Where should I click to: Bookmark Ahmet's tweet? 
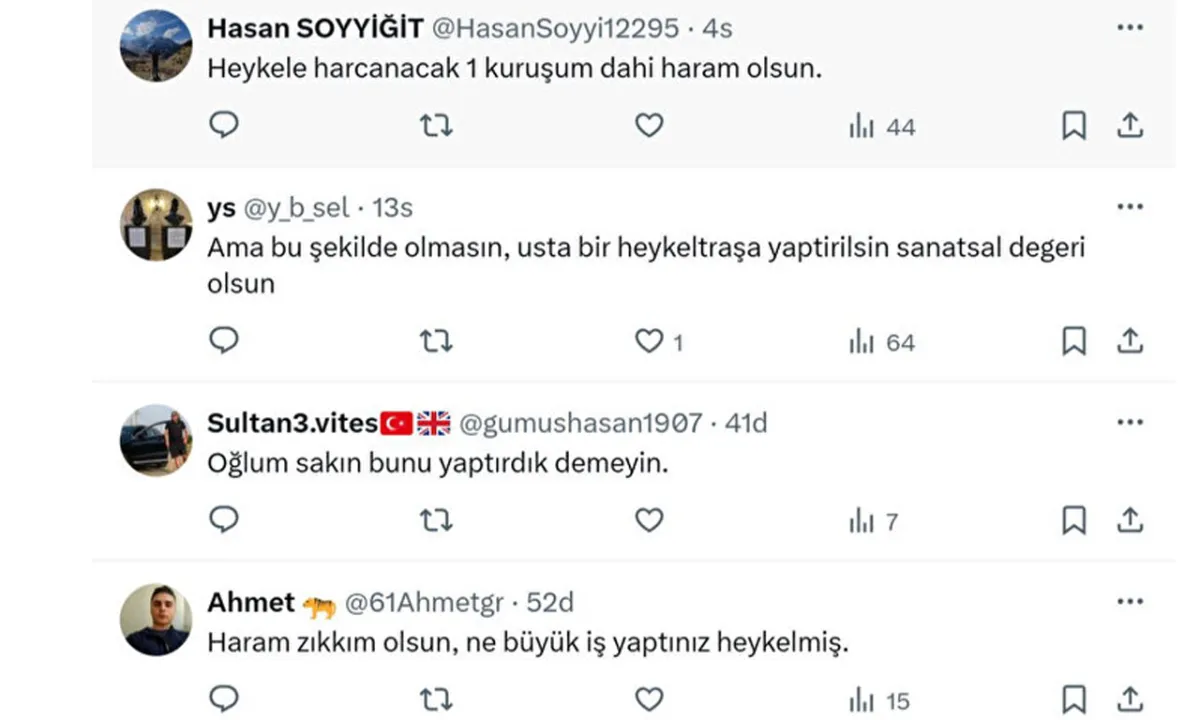1073,698
